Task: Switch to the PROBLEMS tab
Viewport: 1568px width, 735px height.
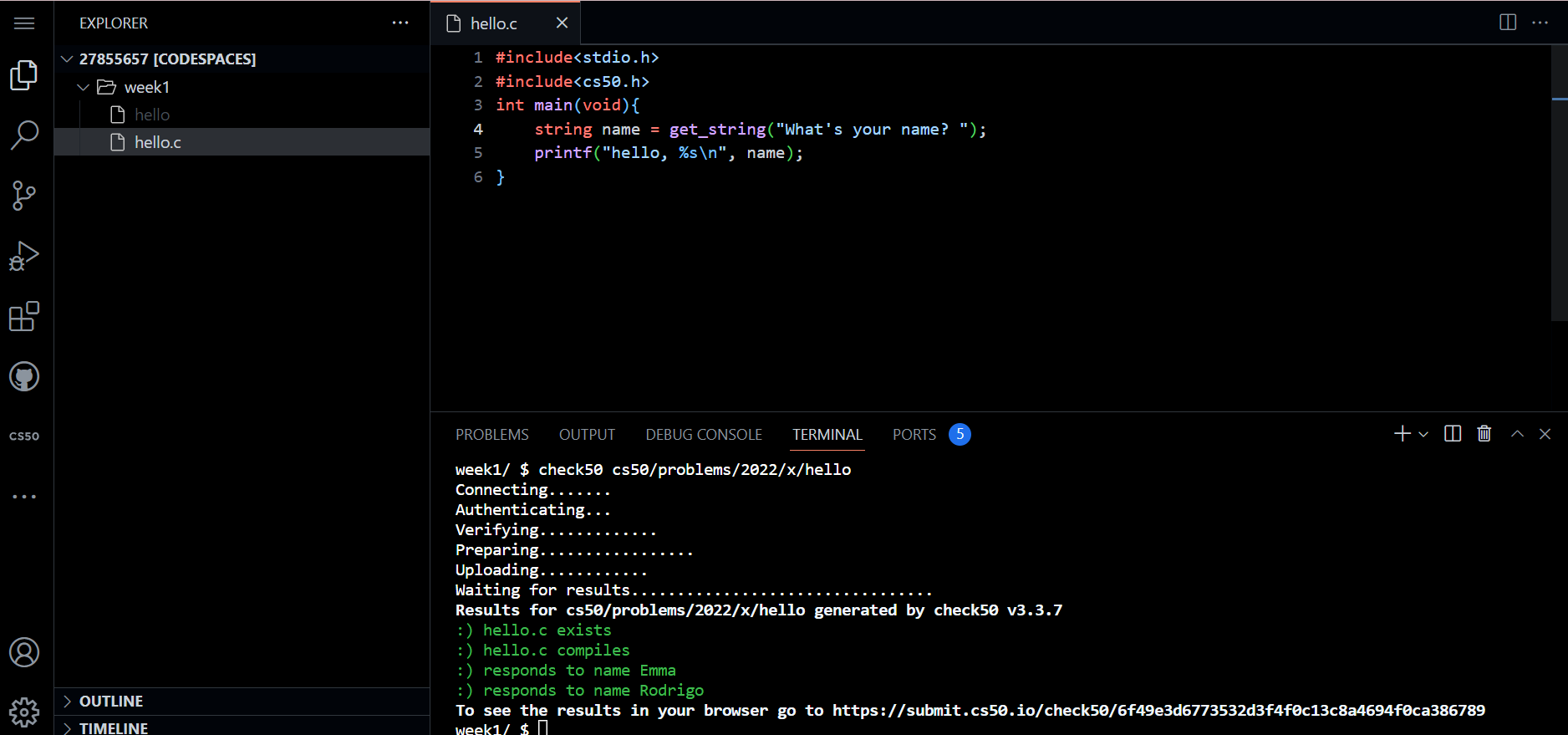Action: pyautogui.click(x=491, y=435)
